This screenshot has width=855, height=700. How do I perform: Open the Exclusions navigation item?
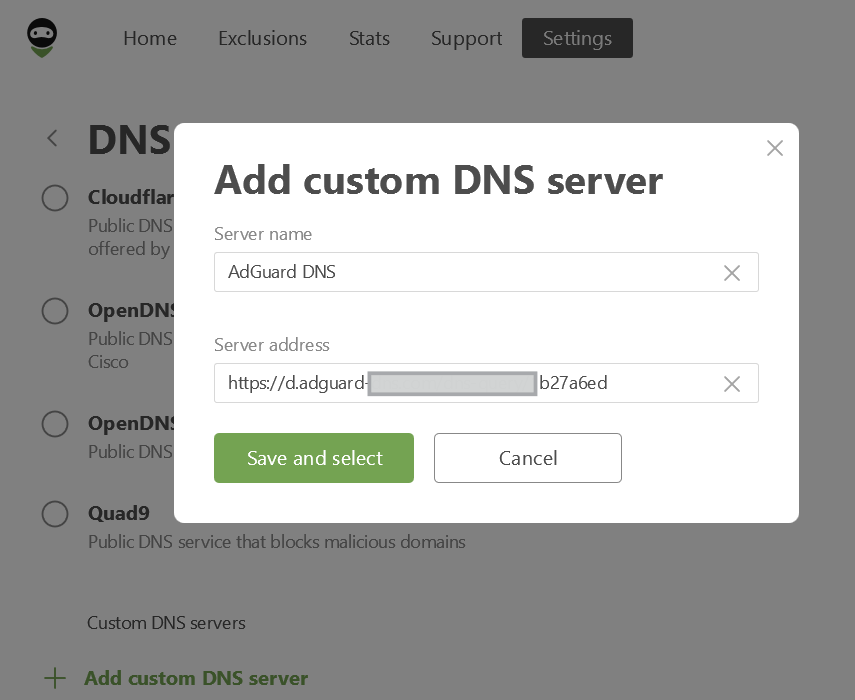tap(262, 38)
